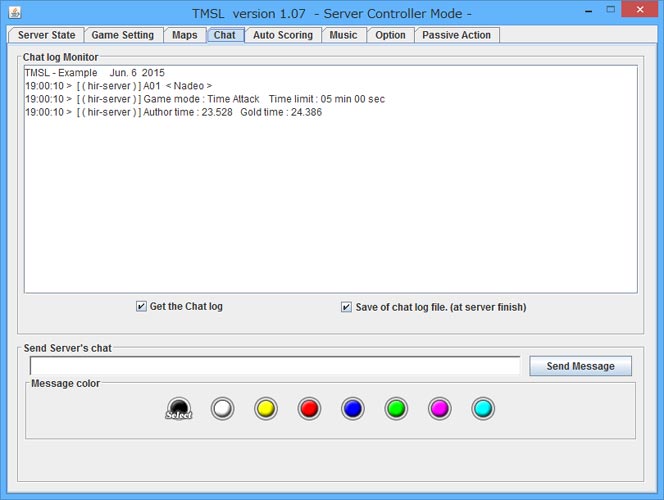Choose the cyan message color
Image resolution: width=664 pixels, height=500 pixels.
(x=483, y=409)
